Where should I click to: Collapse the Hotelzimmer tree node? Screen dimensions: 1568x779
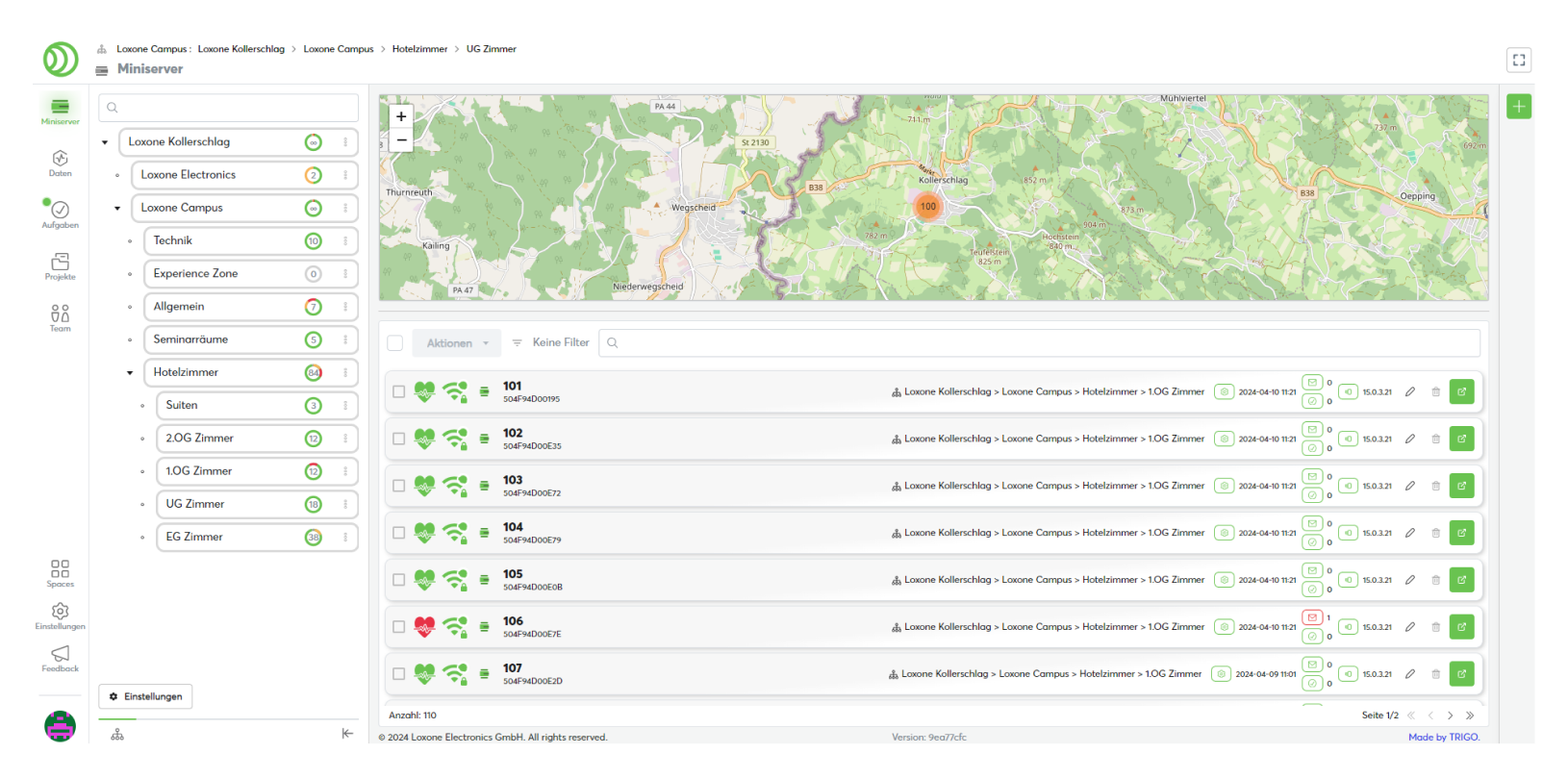click(x=130, y=373)
